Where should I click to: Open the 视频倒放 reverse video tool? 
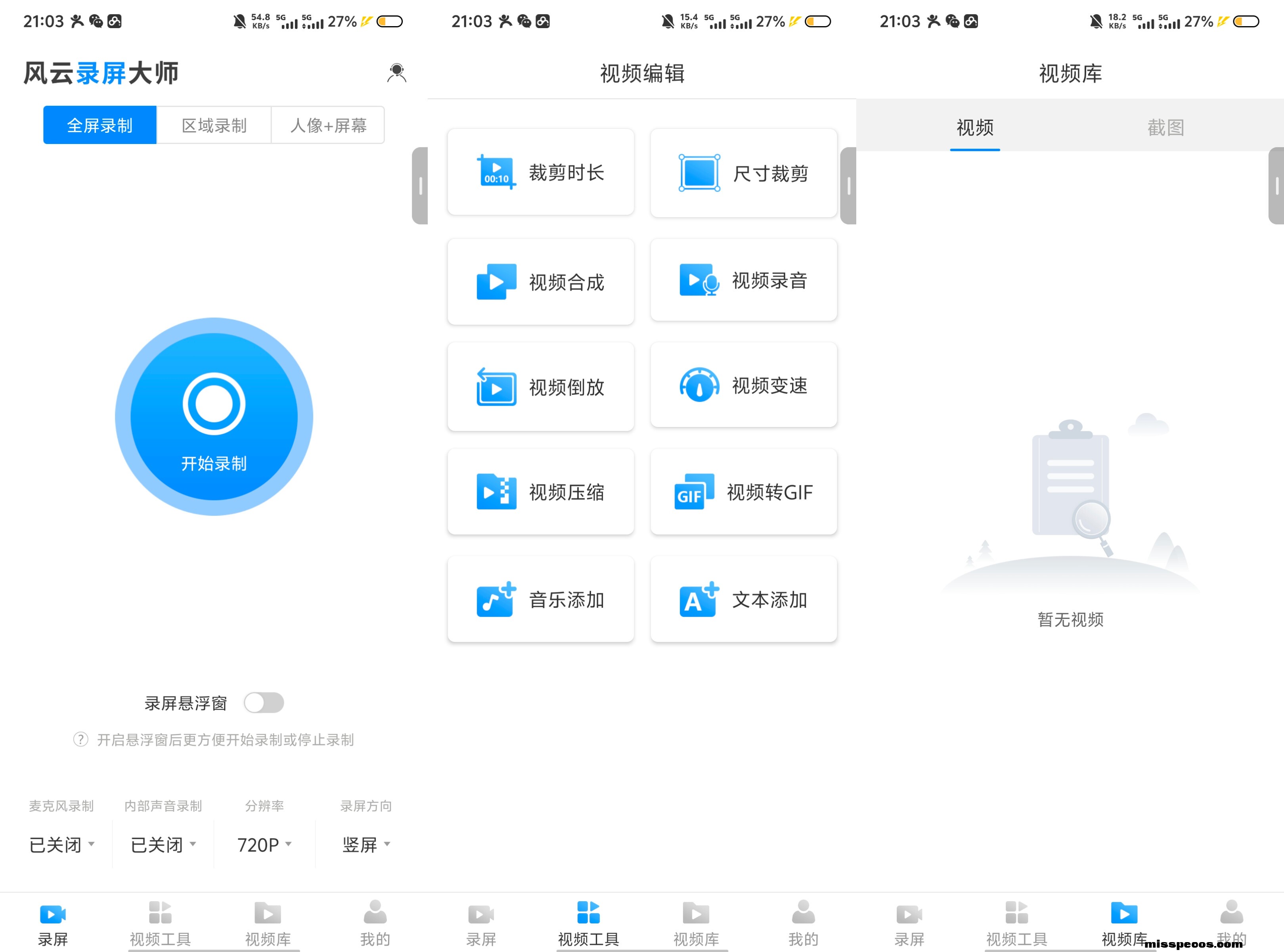click(x=540, y=387)
